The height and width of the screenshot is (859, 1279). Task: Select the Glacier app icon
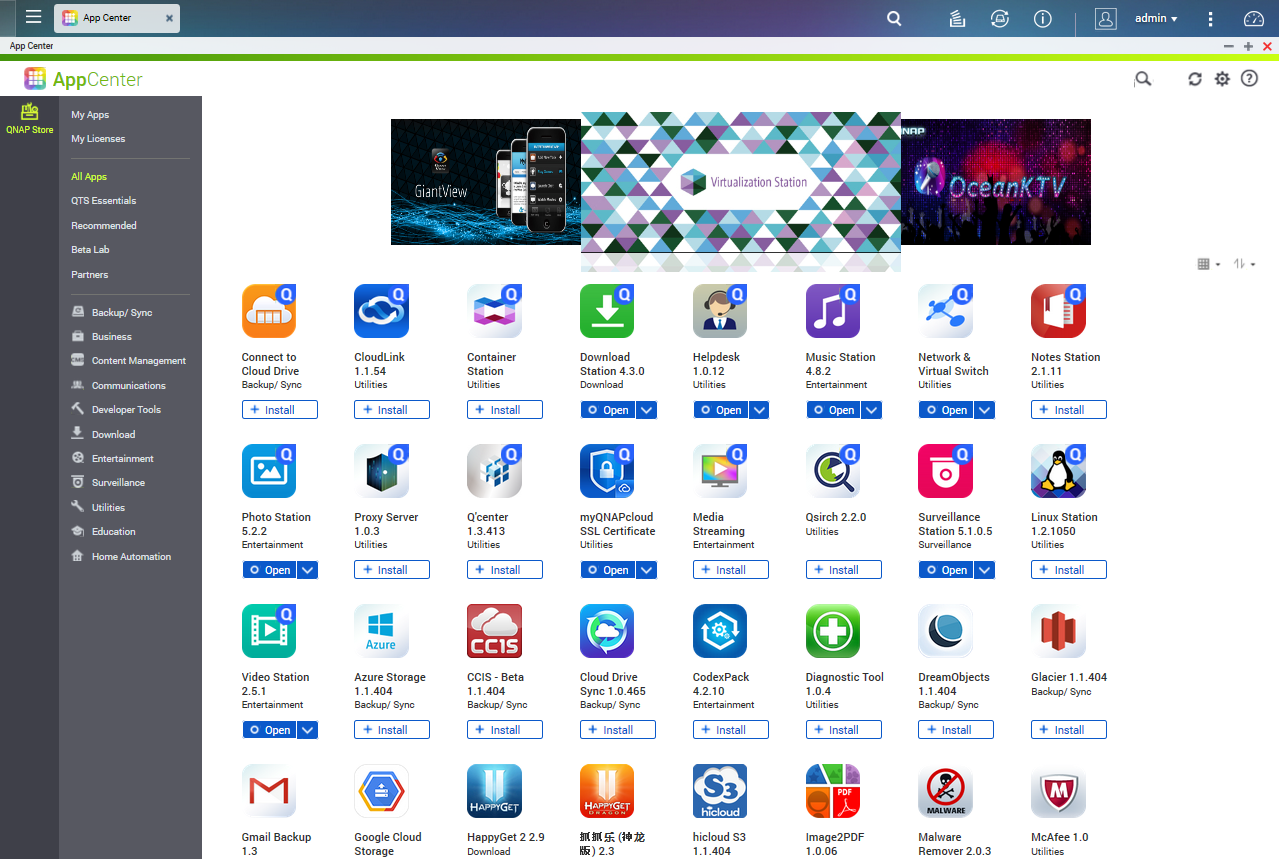[x=1058, y=631]
